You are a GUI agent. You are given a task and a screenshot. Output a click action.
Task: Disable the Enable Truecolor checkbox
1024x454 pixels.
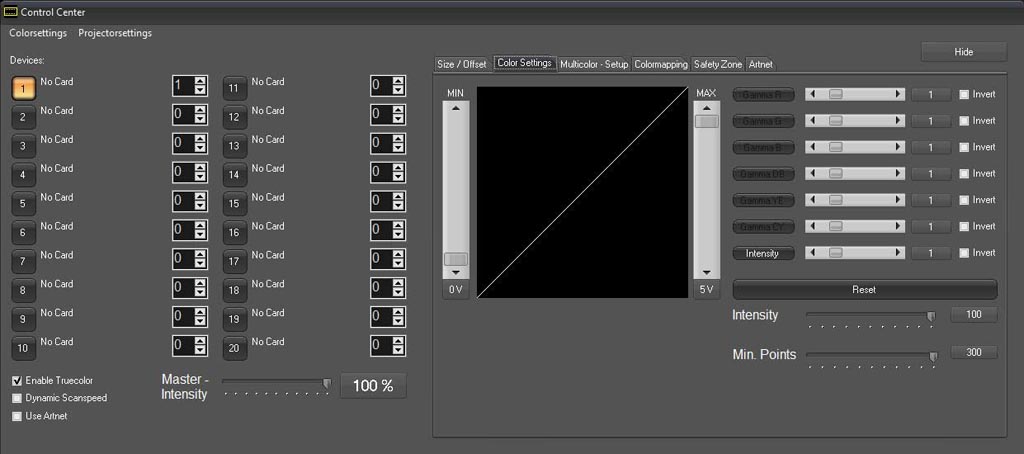tap(17, 381)
